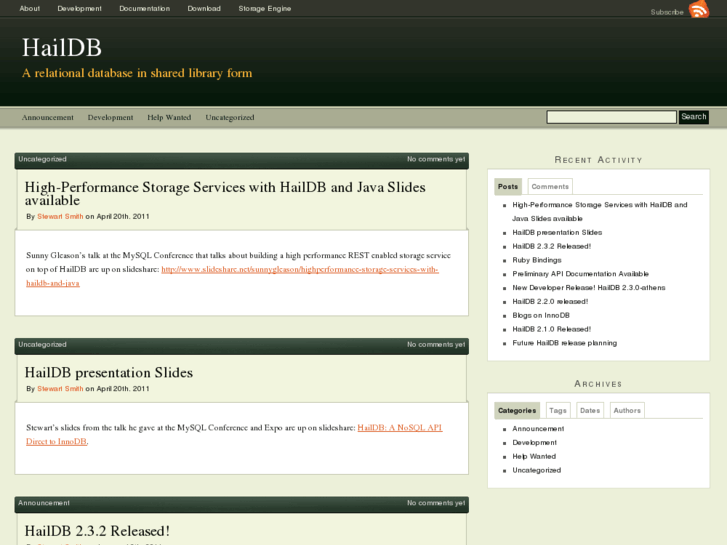Switch to Categories tab in Archives

pos(517,410)
